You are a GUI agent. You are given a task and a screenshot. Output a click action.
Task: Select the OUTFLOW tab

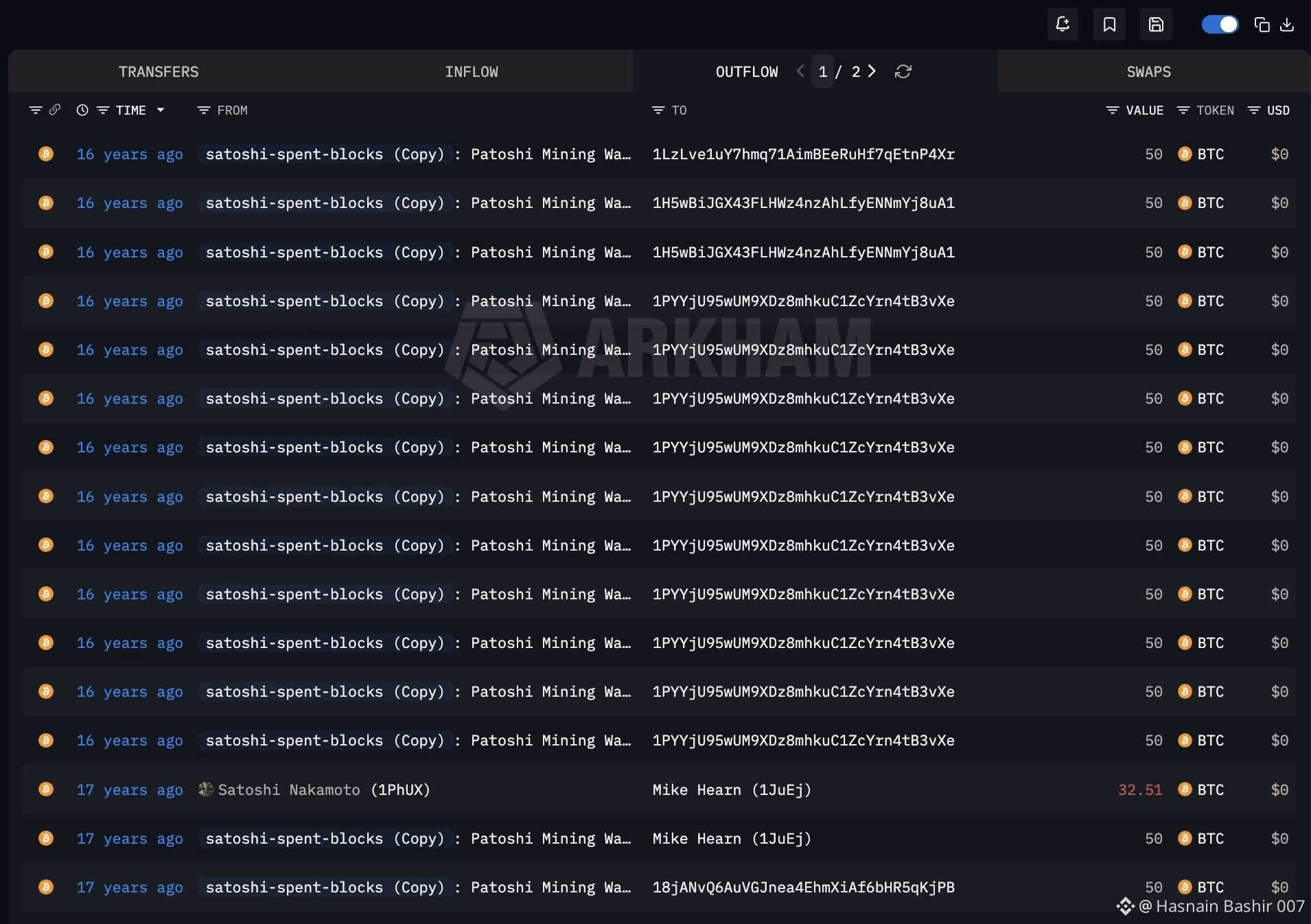pos(747,71)
